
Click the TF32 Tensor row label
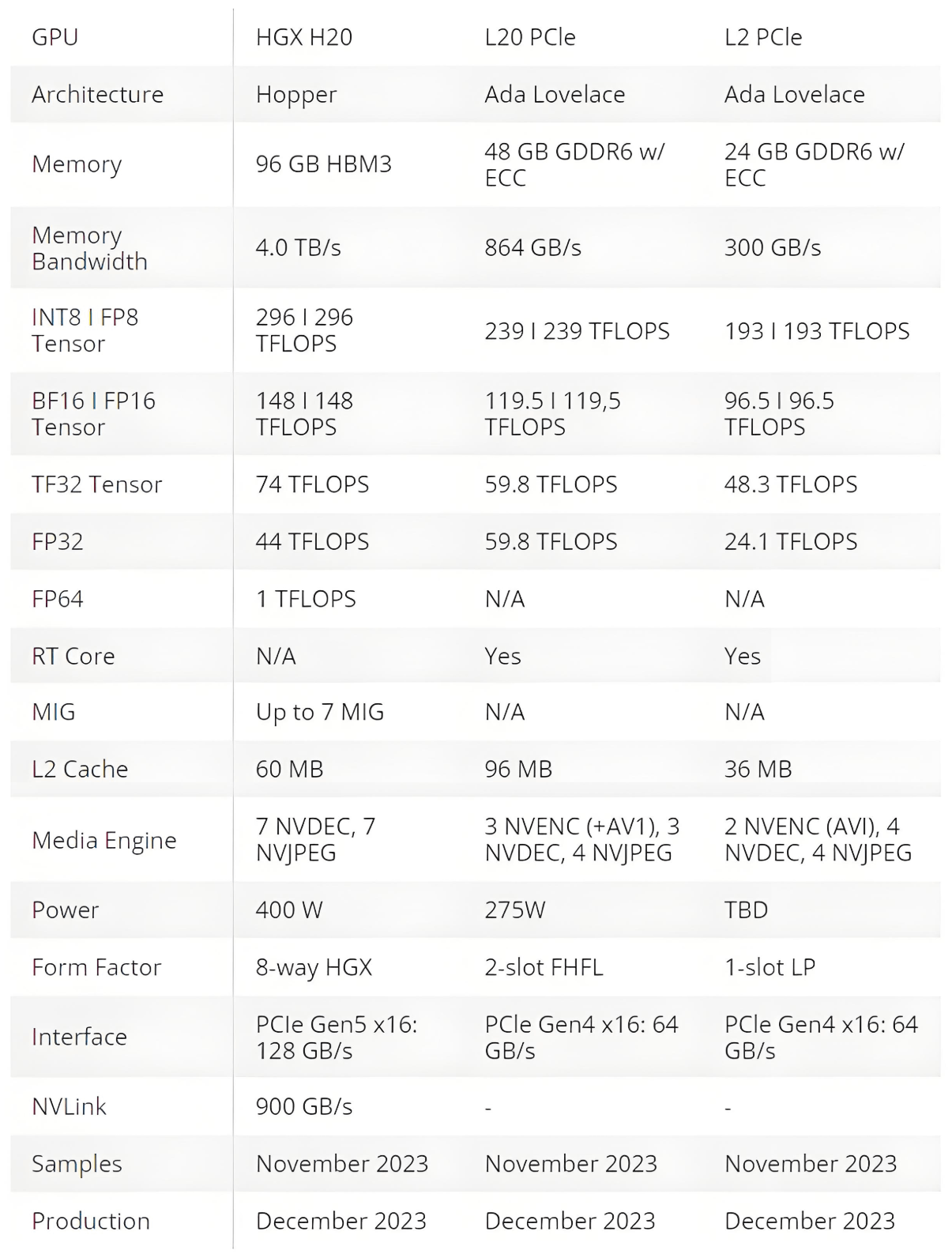tap(96, 484)
